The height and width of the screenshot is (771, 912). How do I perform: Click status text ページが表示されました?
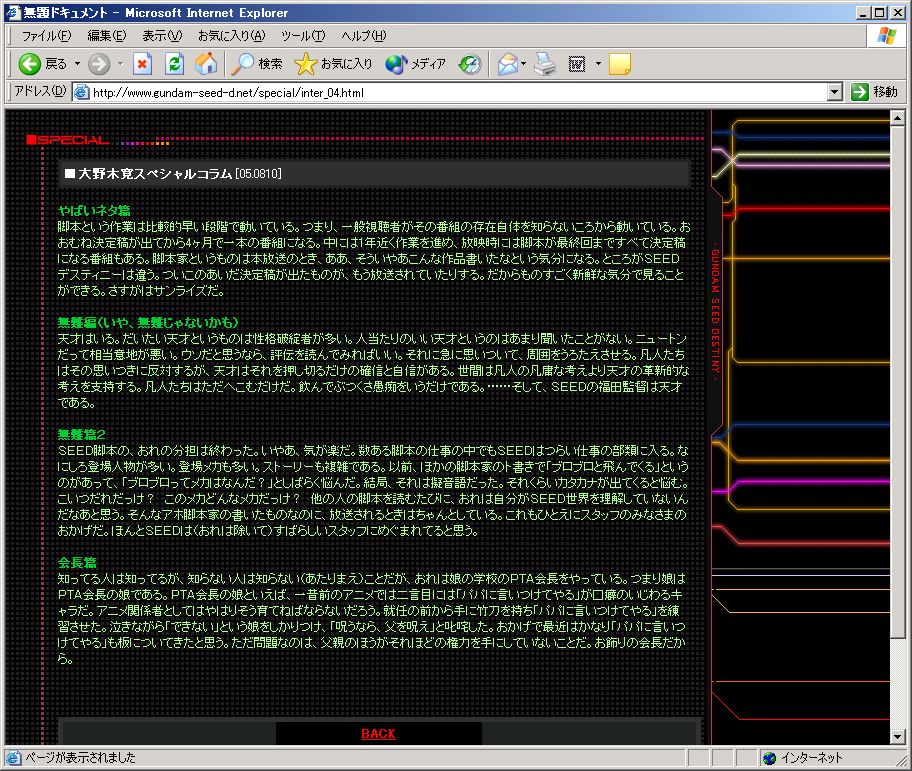tap(80, 758)
